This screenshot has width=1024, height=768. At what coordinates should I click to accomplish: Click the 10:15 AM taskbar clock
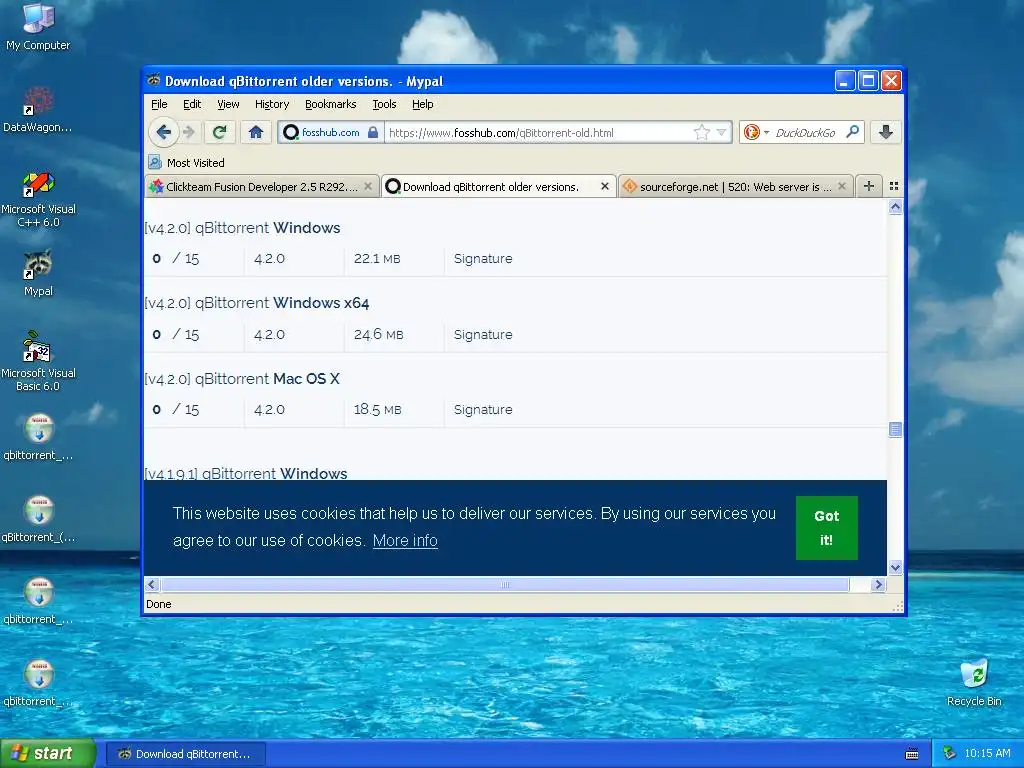pyautogui.click(x=987, y=754)
